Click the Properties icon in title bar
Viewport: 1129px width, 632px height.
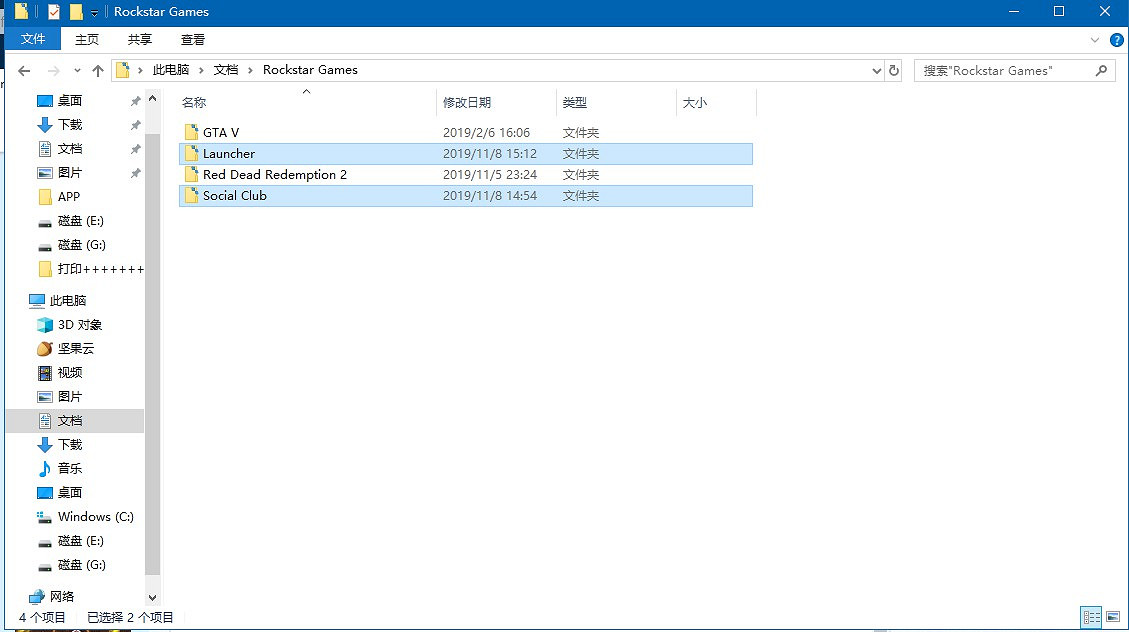(54, 12)
